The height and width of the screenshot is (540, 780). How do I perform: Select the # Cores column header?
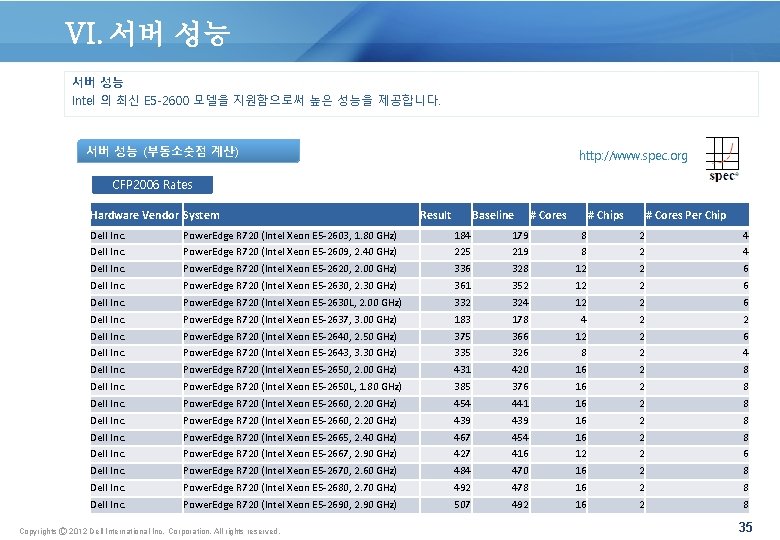pyautogui.click(x=558, y=215)
